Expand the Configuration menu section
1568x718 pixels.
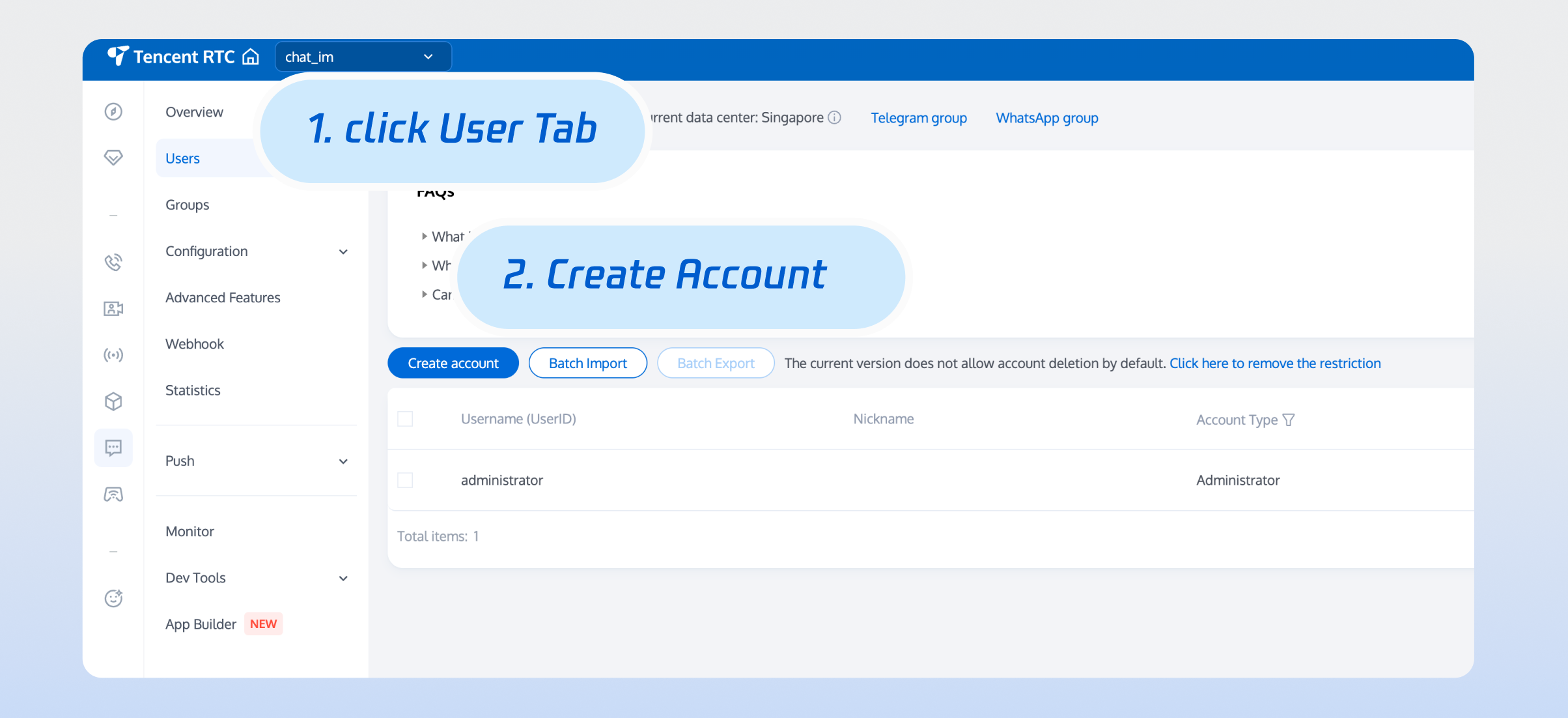(257, 251)
